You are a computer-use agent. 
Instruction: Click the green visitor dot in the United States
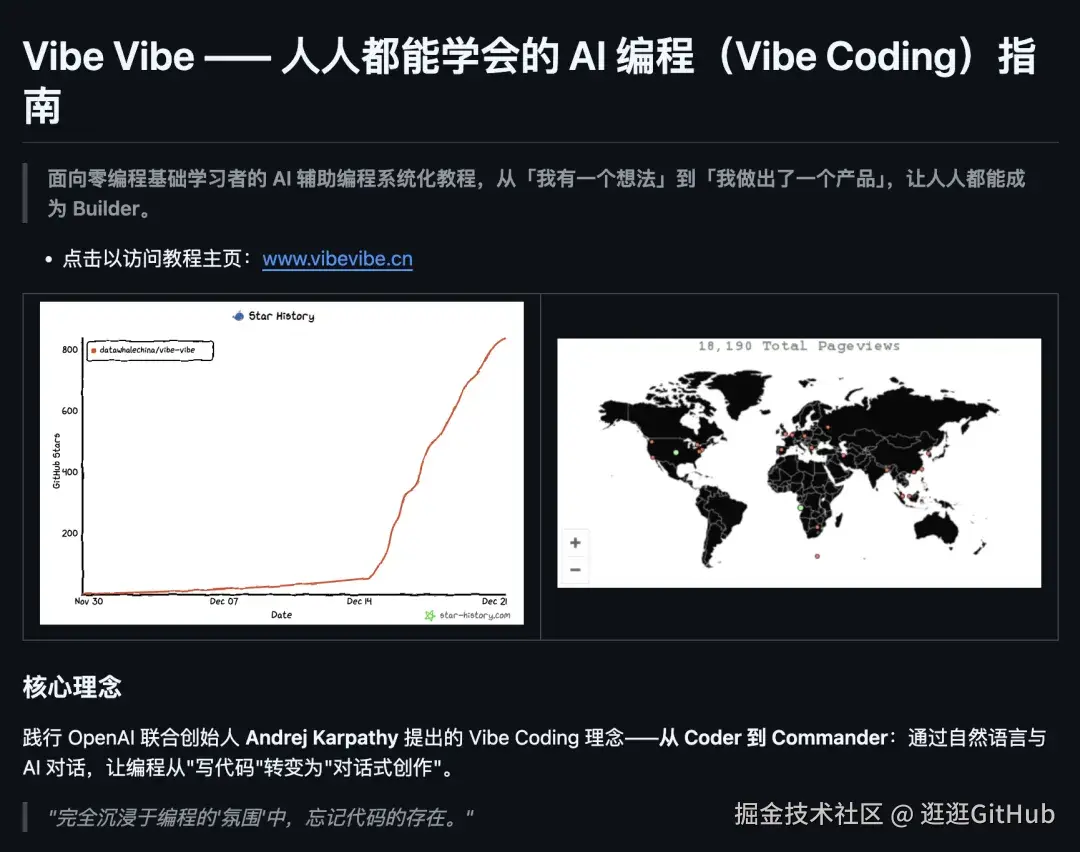tap(676, 453)
